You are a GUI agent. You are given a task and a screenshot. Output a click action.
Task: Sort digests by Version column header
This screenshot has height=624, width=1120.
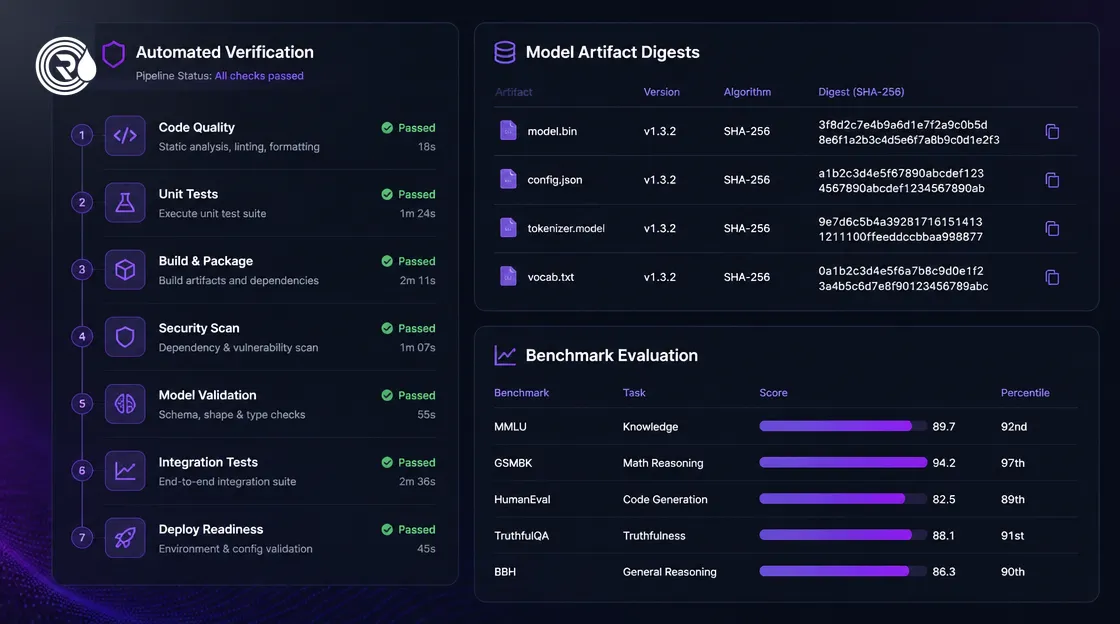click(661, 92)
